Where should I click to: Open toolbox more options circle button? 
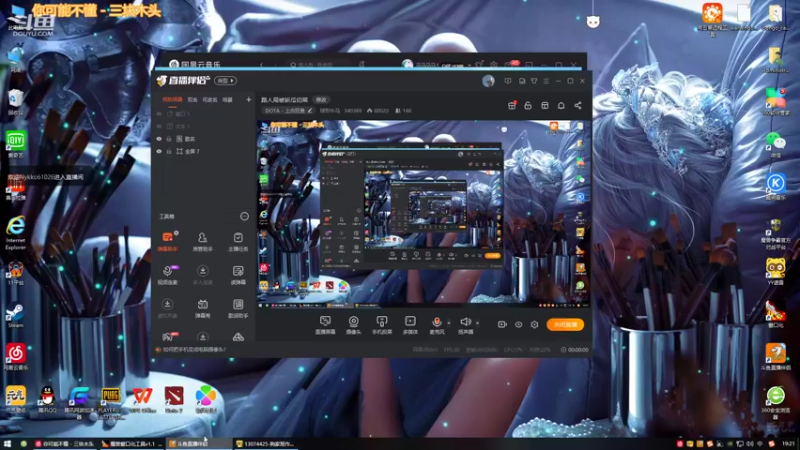click(244, 216)
